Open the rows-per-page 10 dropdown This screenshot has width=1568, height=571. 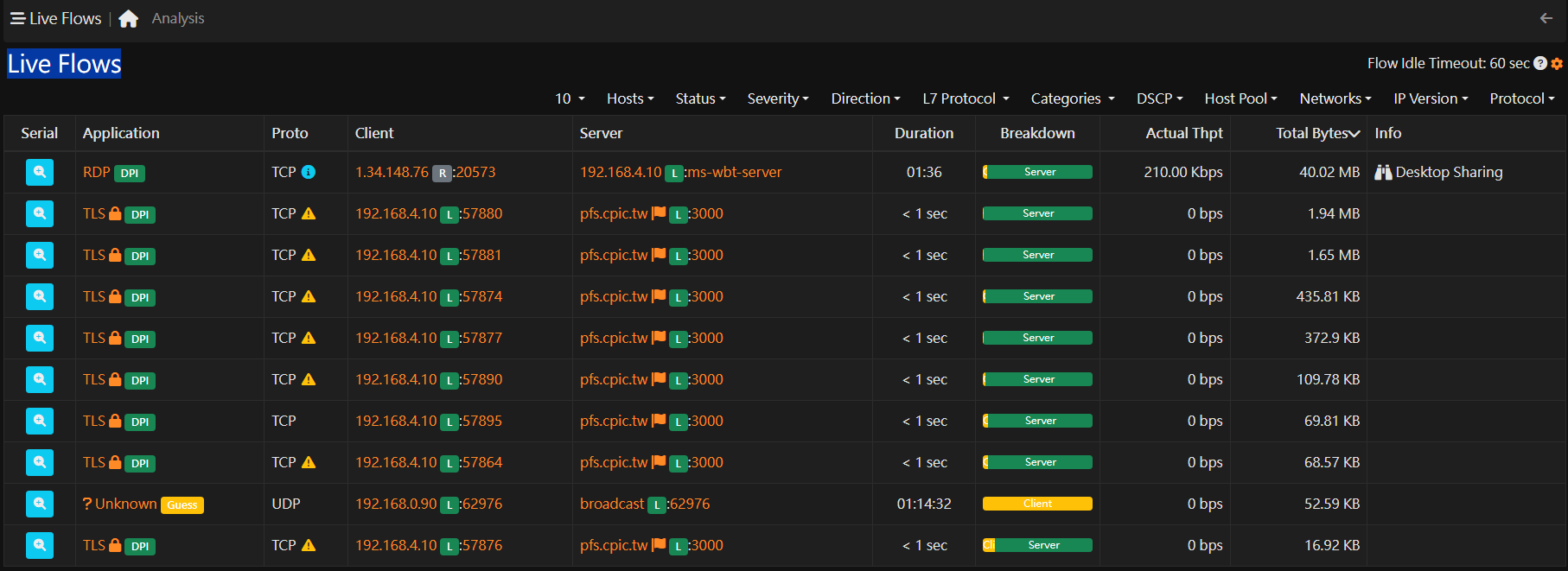tap(570, 98)
